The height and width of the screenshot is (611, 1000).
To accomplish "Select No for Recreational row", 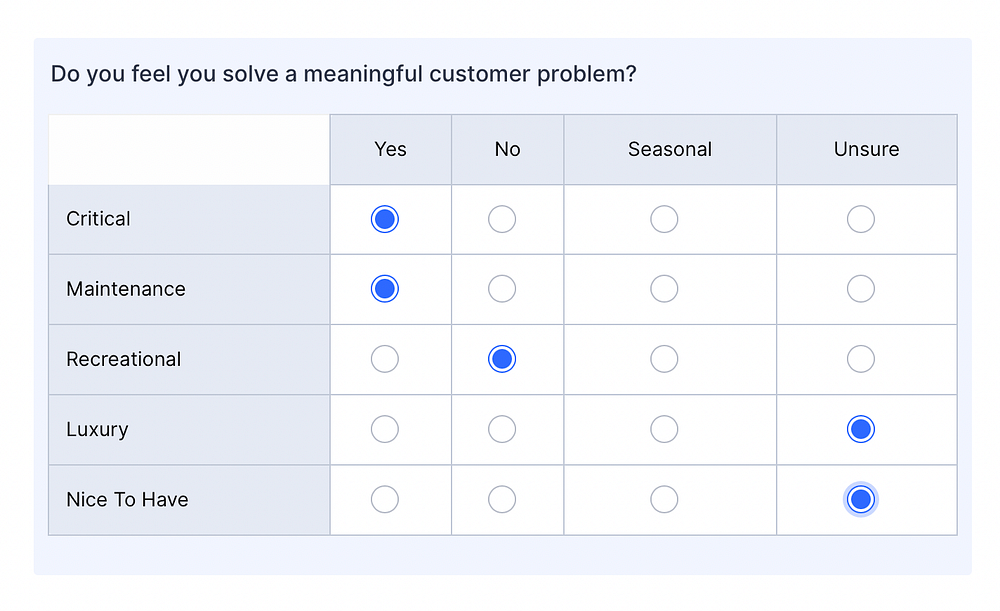I will pyautogui.click(x=502, y=359).
